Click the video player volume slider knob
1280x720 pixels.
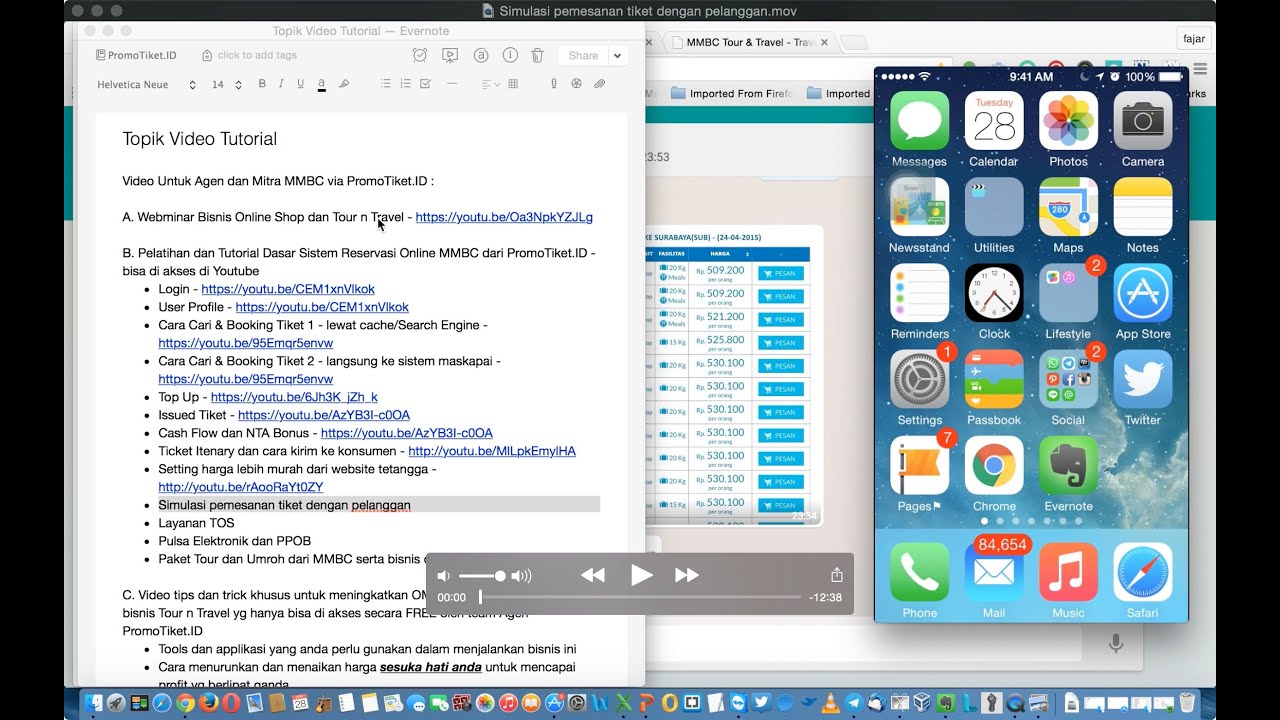[x=500, y=576]
